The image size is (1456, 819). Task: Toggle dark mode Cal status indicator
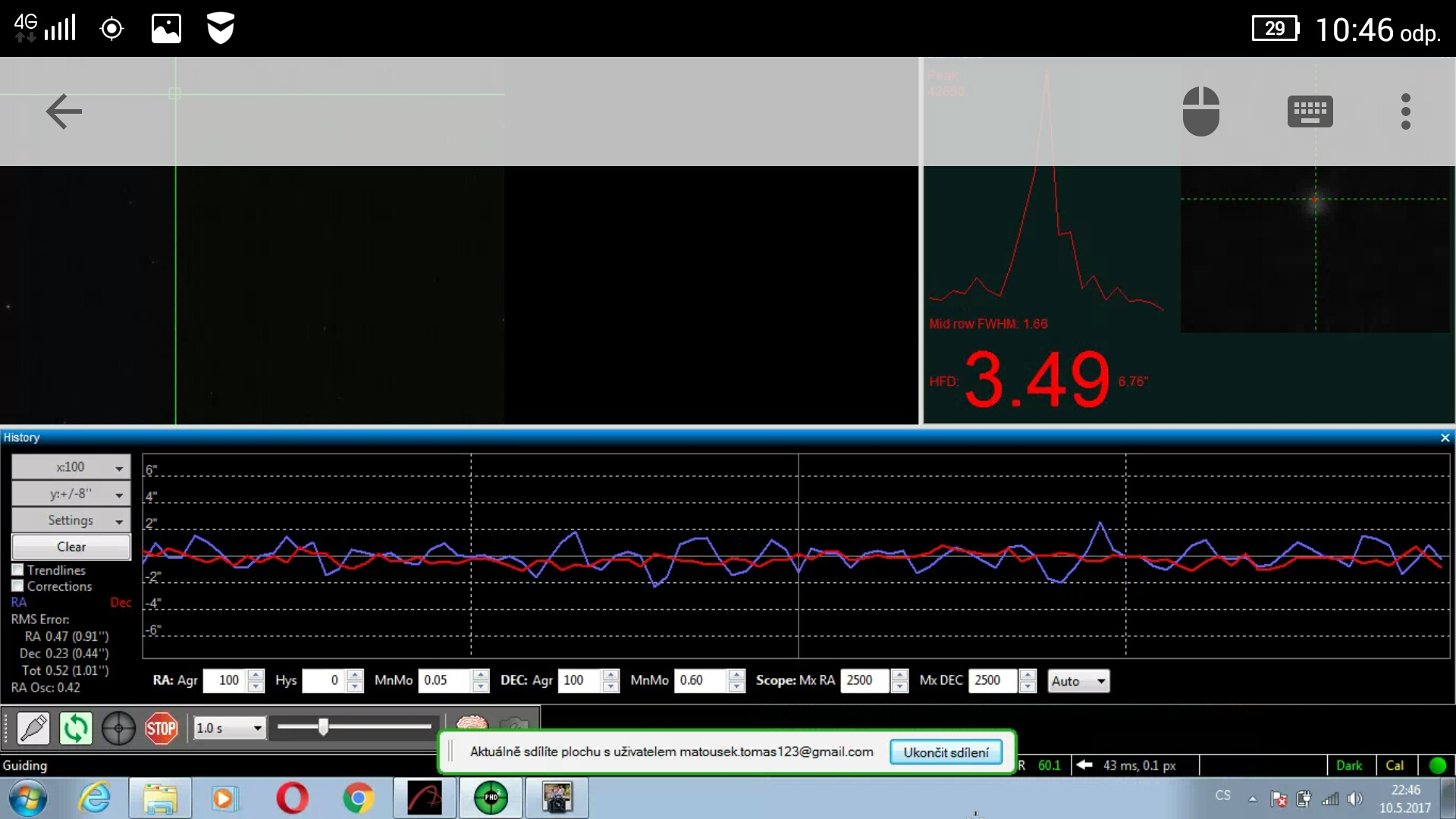coord(1395,765)
